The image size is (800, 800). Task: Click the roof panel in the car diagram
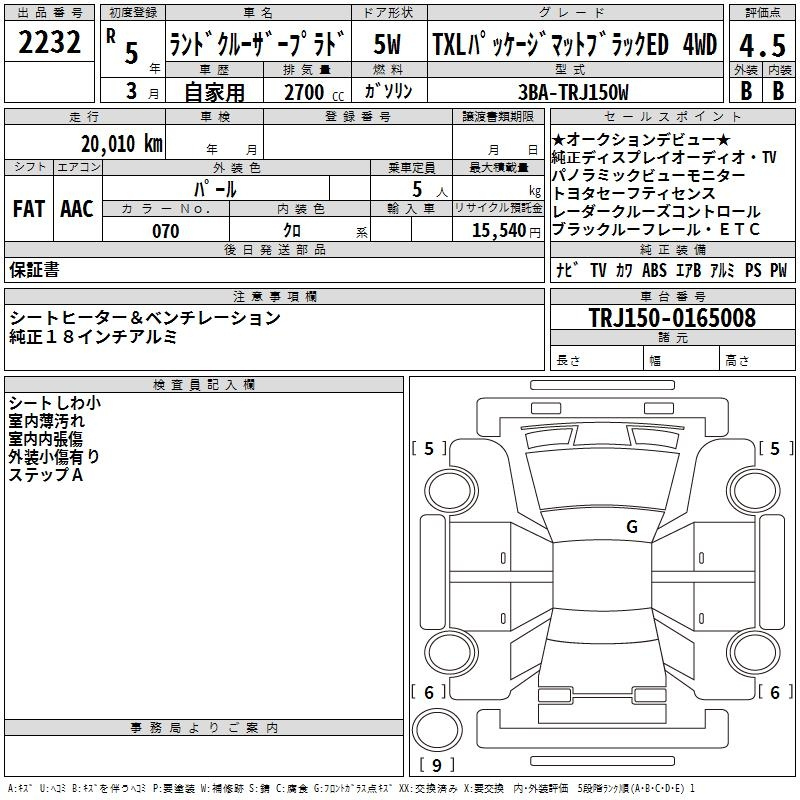pyautogui.click(x=602, y=576)
